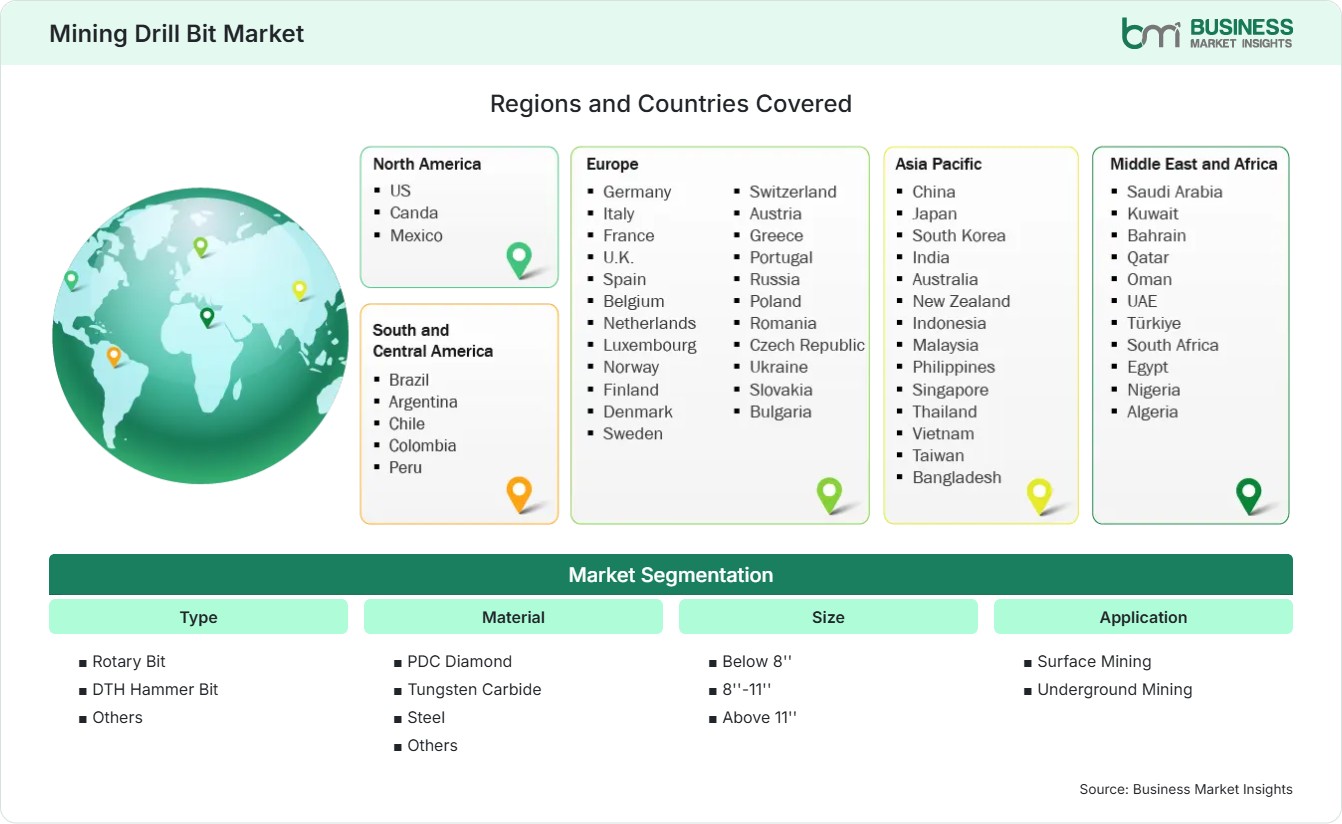Click Below 8'' under Size
1342x824 pixels.
759,661
